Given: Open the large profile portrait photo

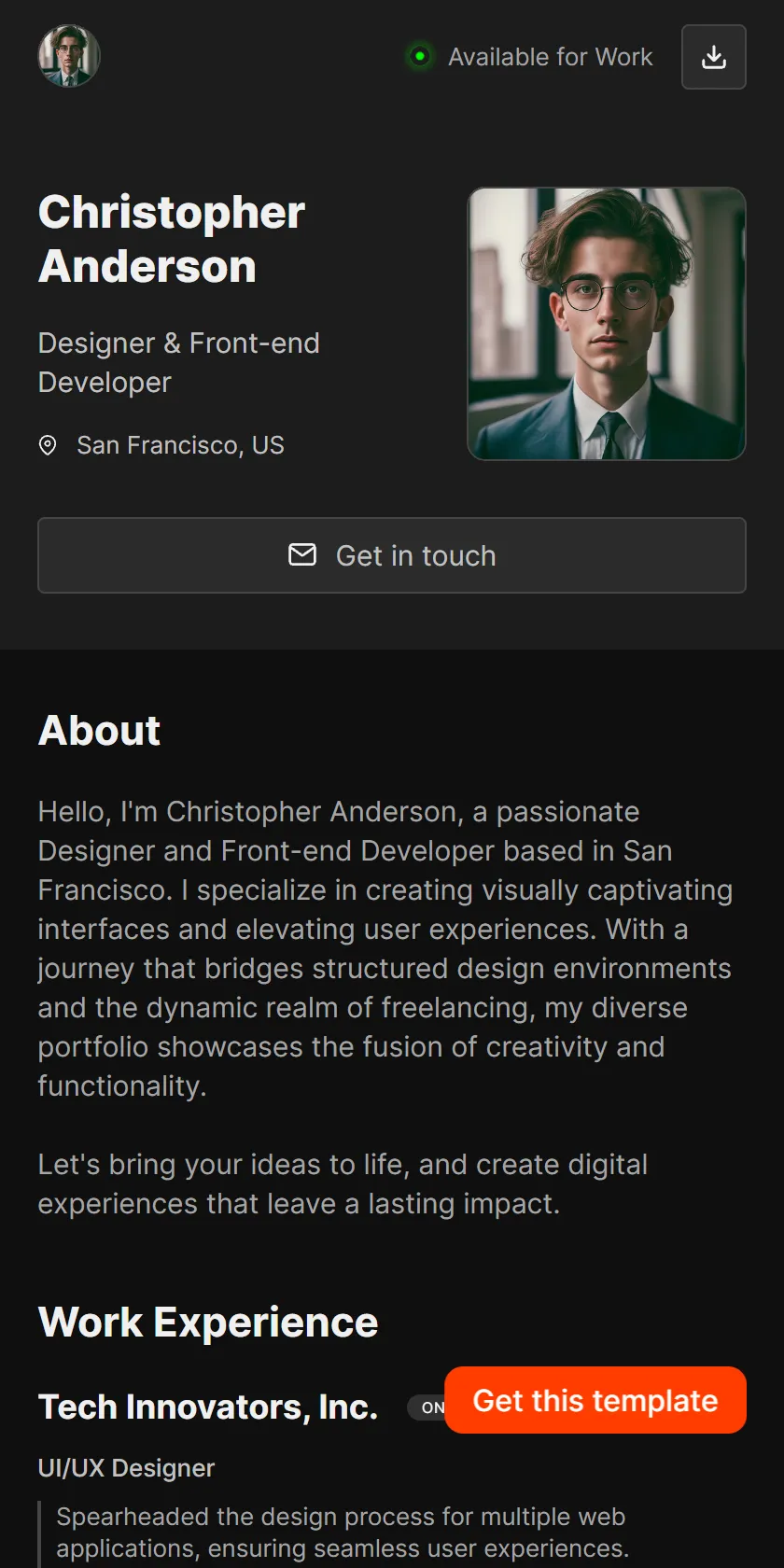Looking at the screenshot, I should pos(607,324).
